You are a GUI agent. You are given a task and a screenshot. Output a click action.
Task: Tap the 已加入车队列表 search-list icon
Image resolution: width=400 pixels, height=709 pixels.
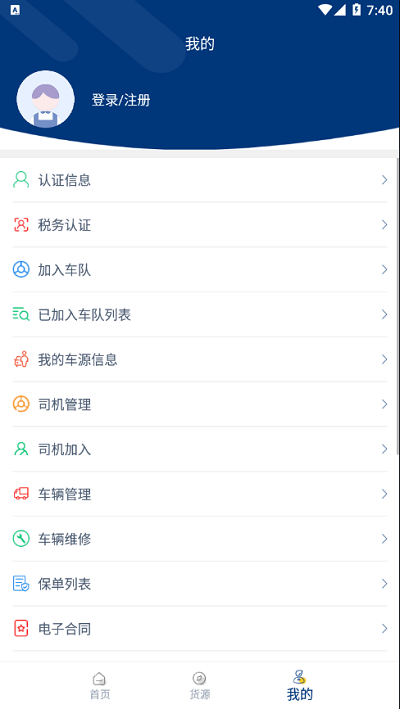(21, 314)
